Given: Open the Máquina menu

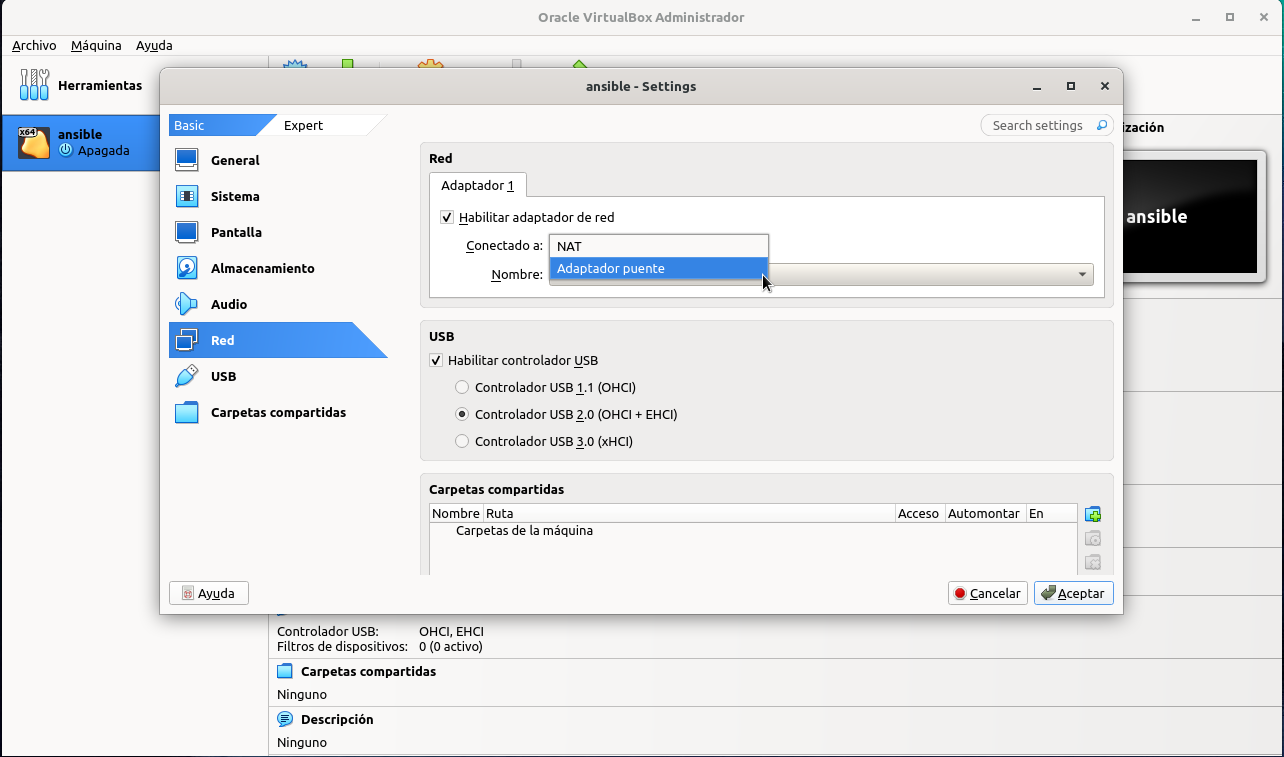Looking at the screenshot, I should [x=96, y=45].
